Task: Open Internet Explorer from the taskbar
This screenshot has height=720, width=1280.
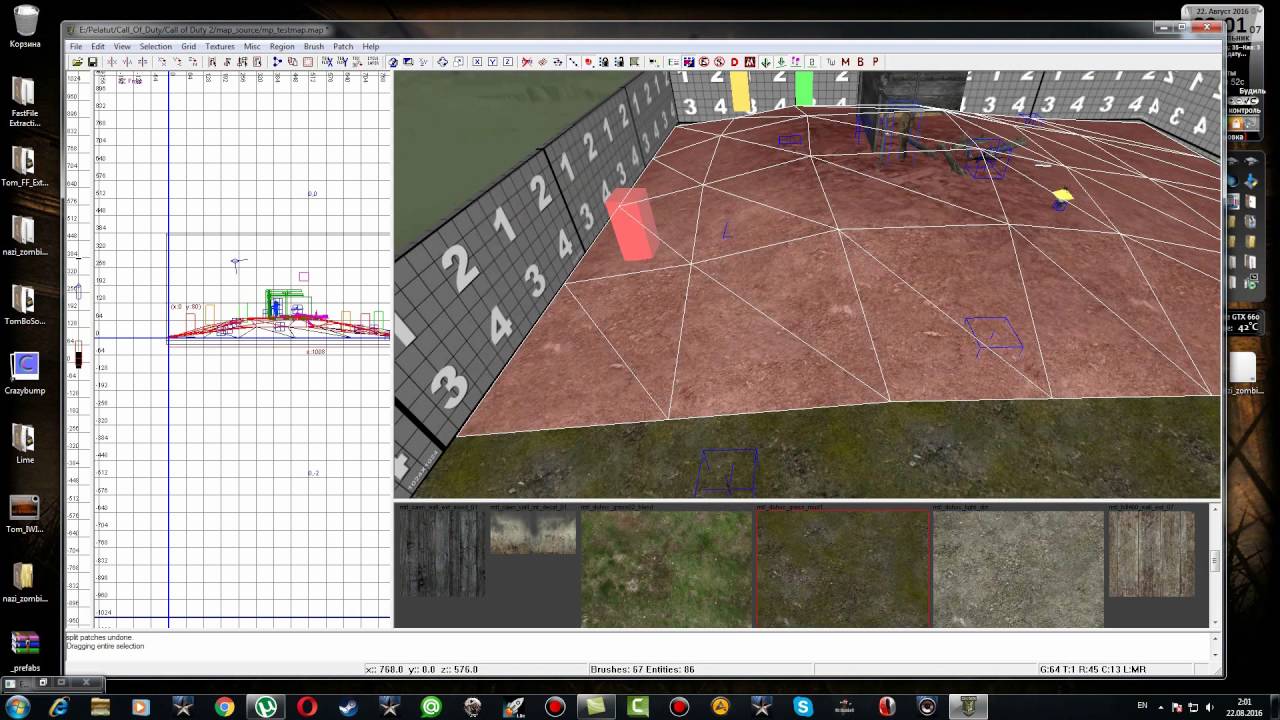Action: tap(58, 707)
